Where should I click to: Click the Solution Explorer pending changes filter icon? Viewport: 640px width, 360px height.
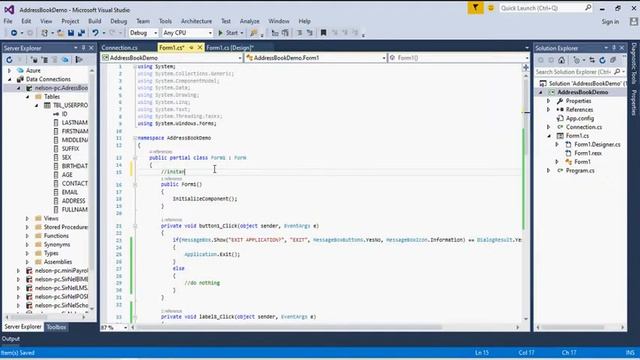[577, 60]
